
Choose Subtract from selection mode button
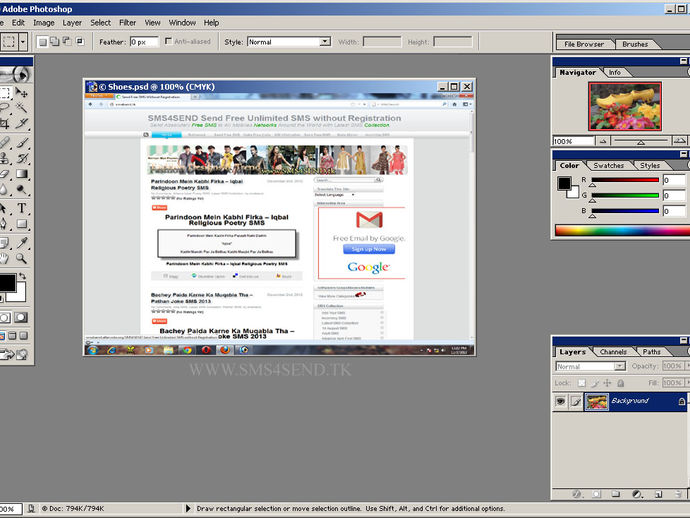67,41
